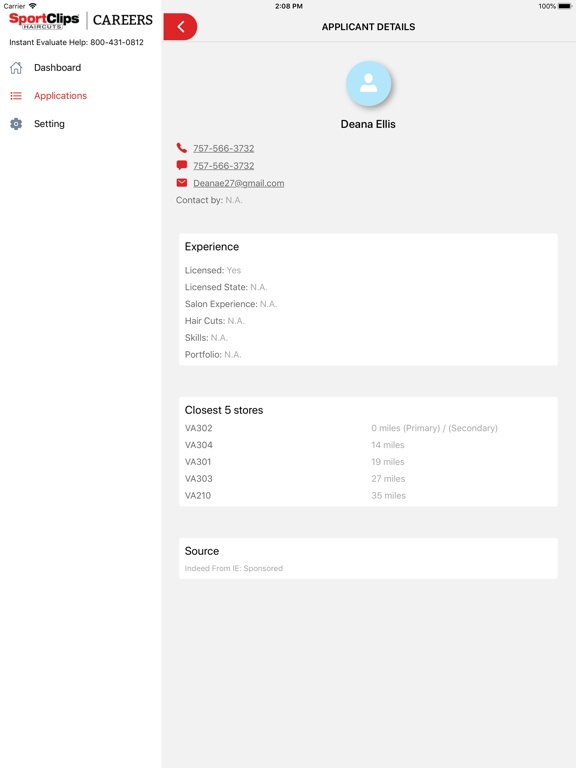Image resolution: width=576 pixels, height=768 pixels.
Task: Click Deana Ellis's profile avatar
Action: [x=368, y=84]
